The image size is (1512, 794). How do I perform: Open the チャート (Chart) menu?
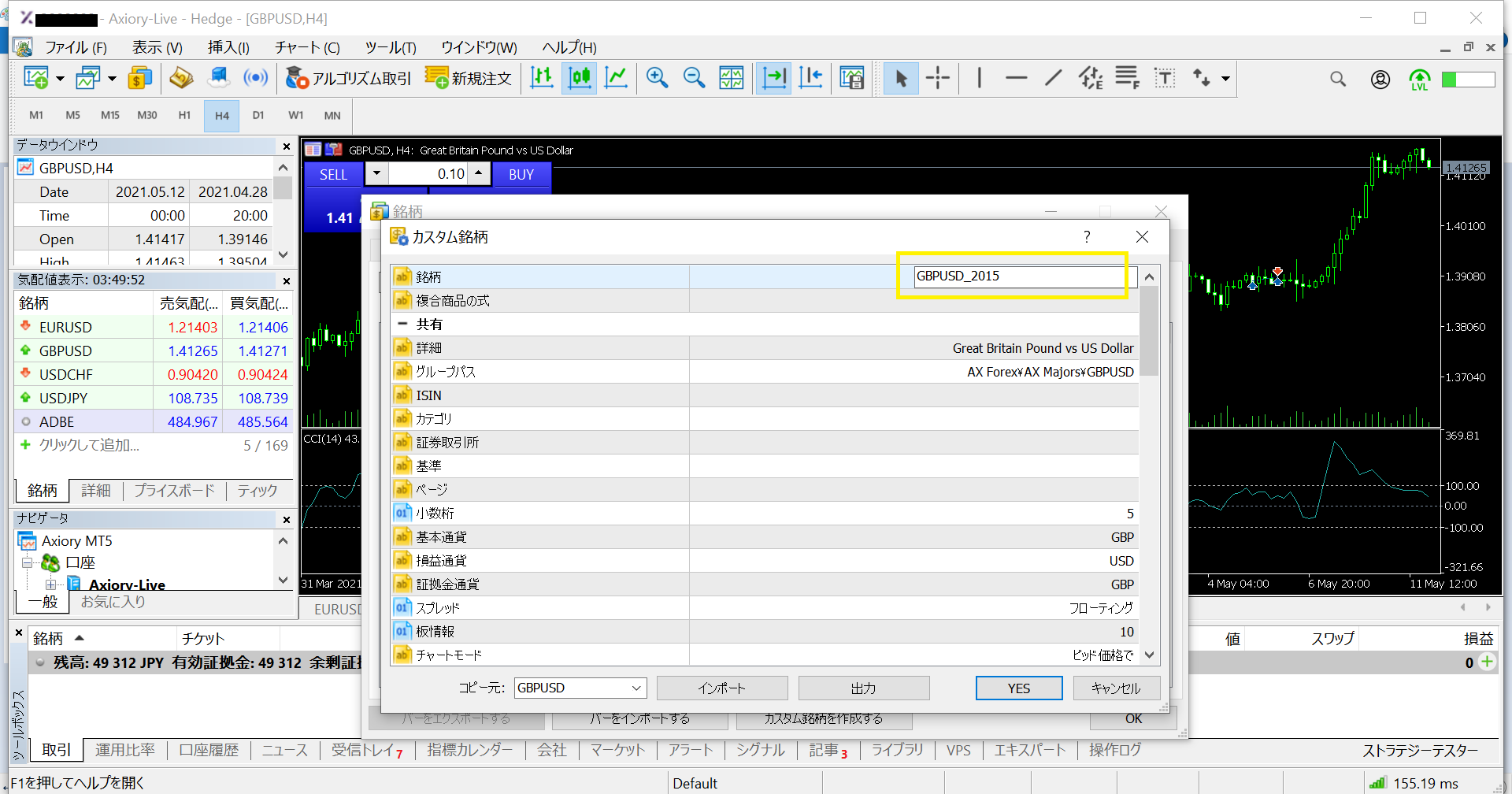(x=307, y=47)
